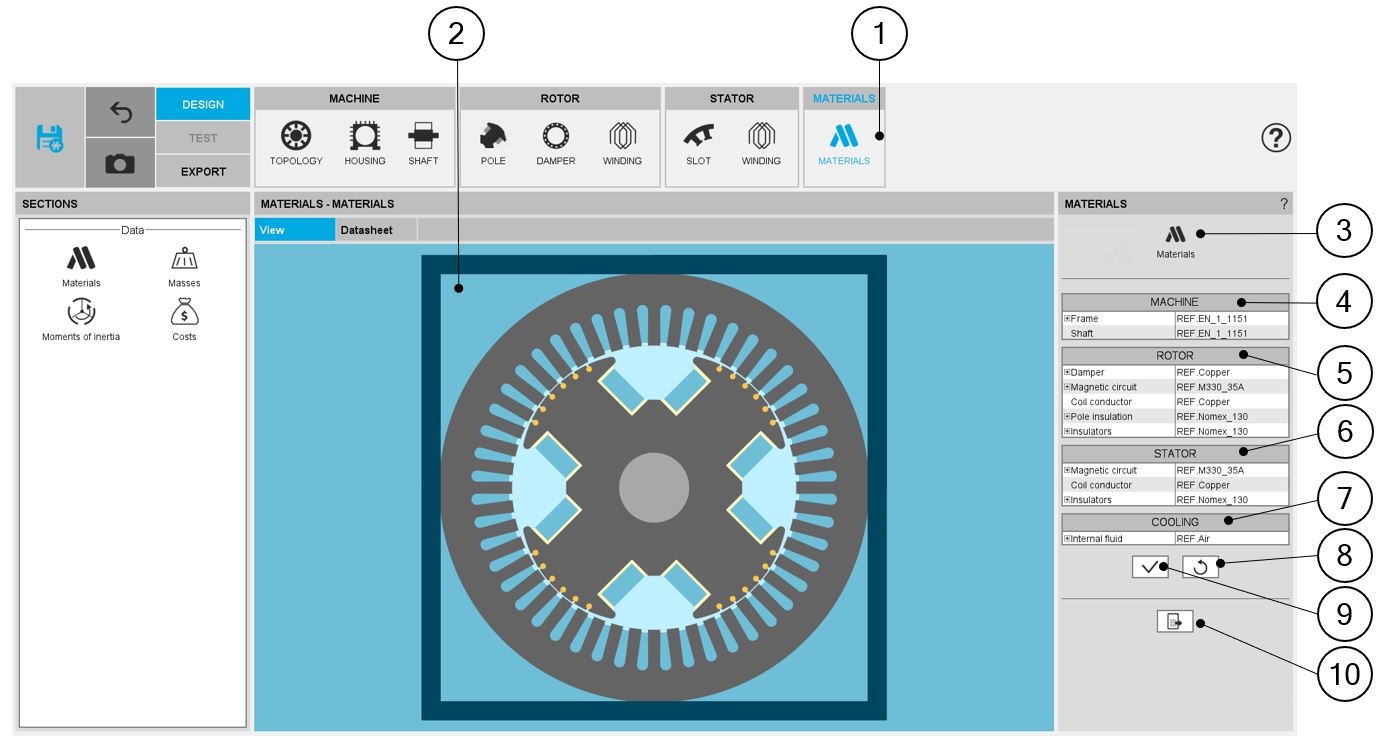Expand the Internal fluid cooling row
The image size is (1397, 748).
[1068, 539]
